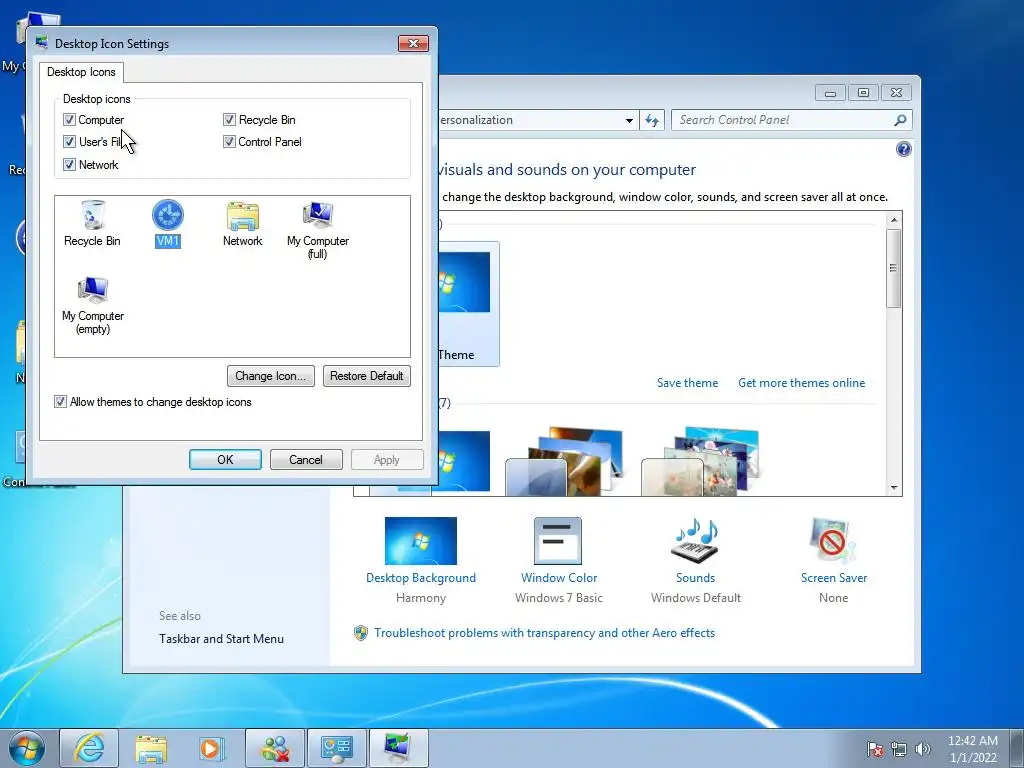Close the Personalization window
Image resolution: width=1024 pixels, height=768 pixels.
coord(897,93)
